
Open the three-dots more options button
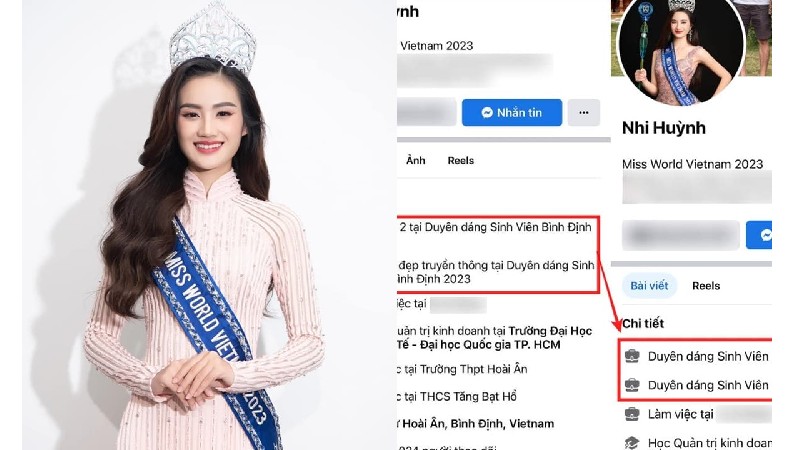click(x=584, y=112)
